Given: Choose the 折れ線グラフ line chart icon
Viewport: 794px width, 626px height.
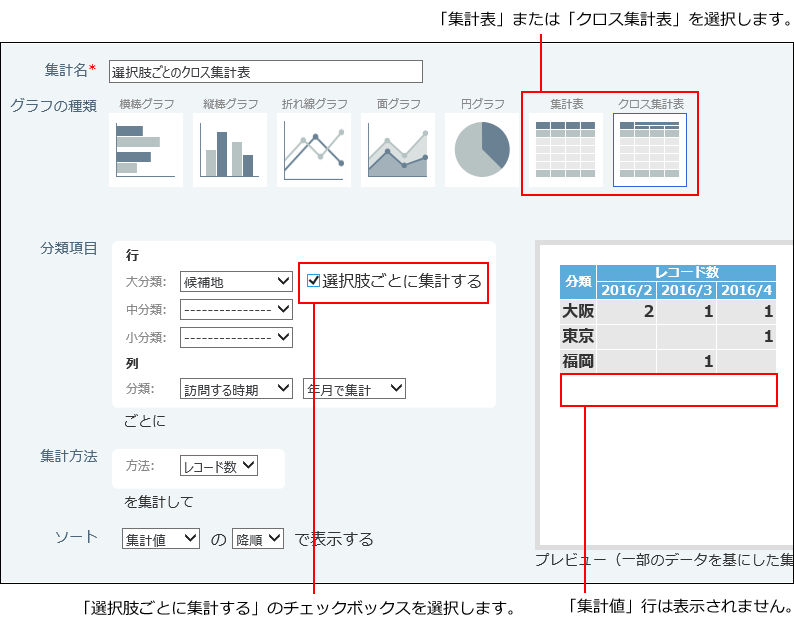Looking at the screenshot, I should (314, 150).
